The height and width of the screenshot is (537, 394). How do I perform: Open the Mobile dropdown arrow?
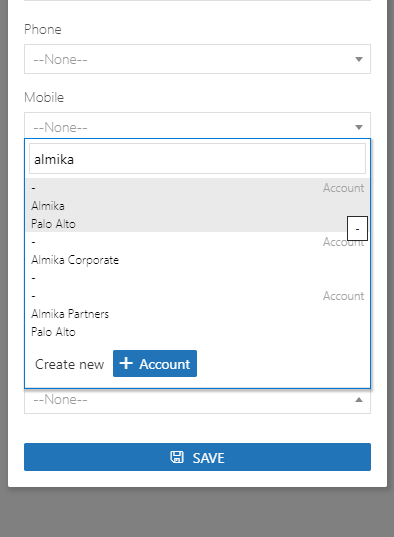[x=359, y=127]
